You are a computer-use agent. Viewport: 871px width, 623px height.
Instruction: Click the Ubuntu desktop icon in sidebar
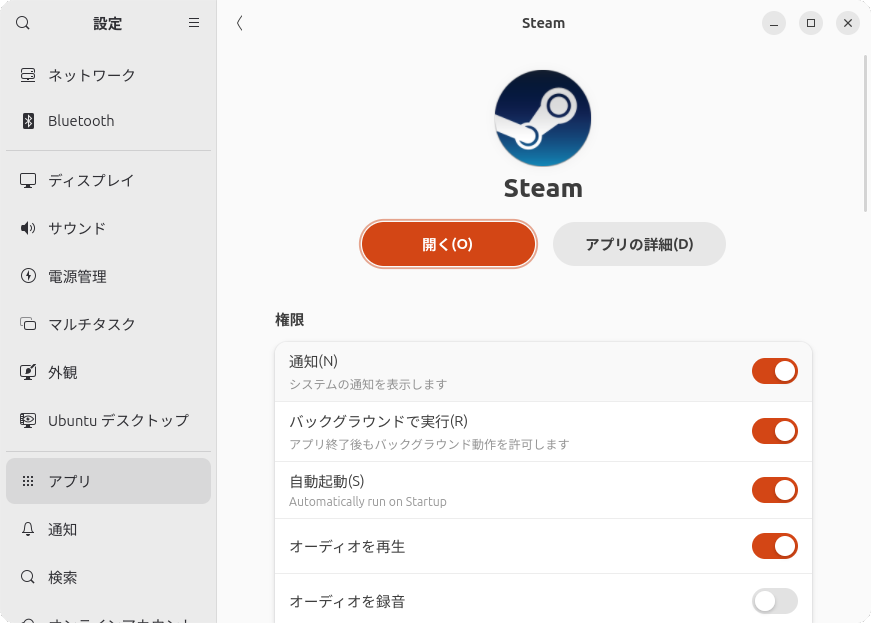tap(28, 420)
